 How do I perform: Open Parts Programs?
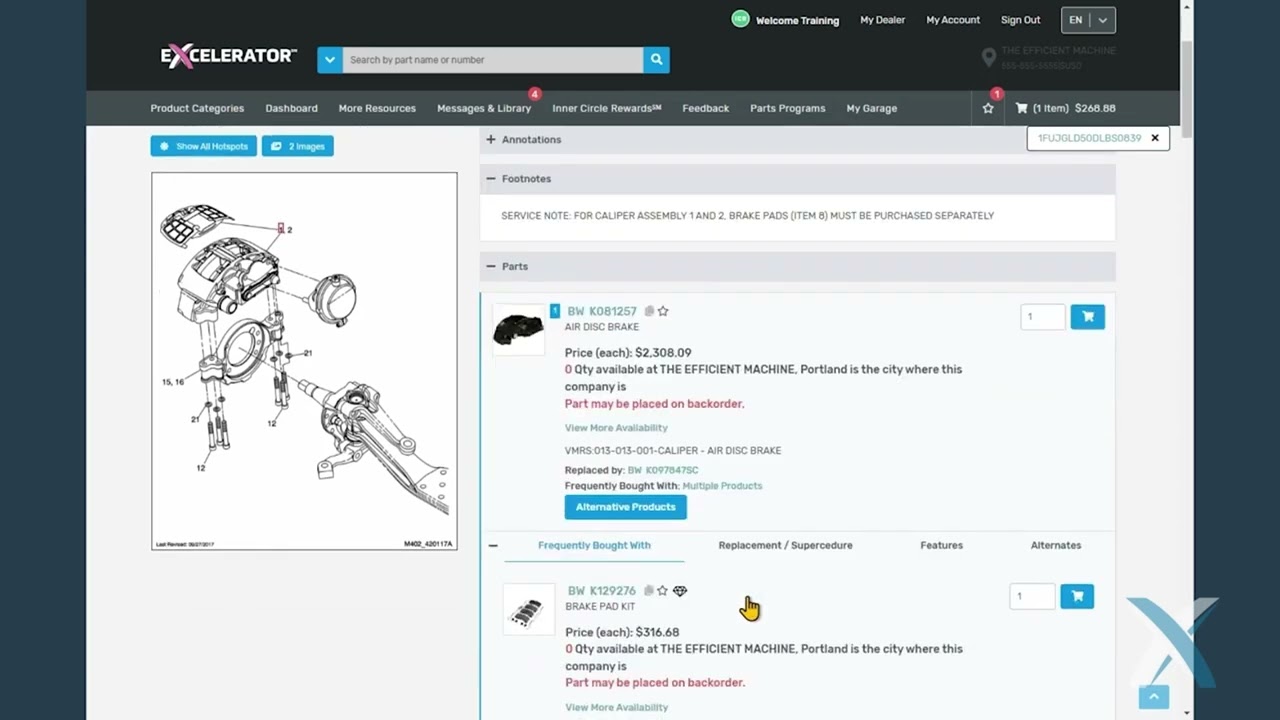tap(788, 108)
